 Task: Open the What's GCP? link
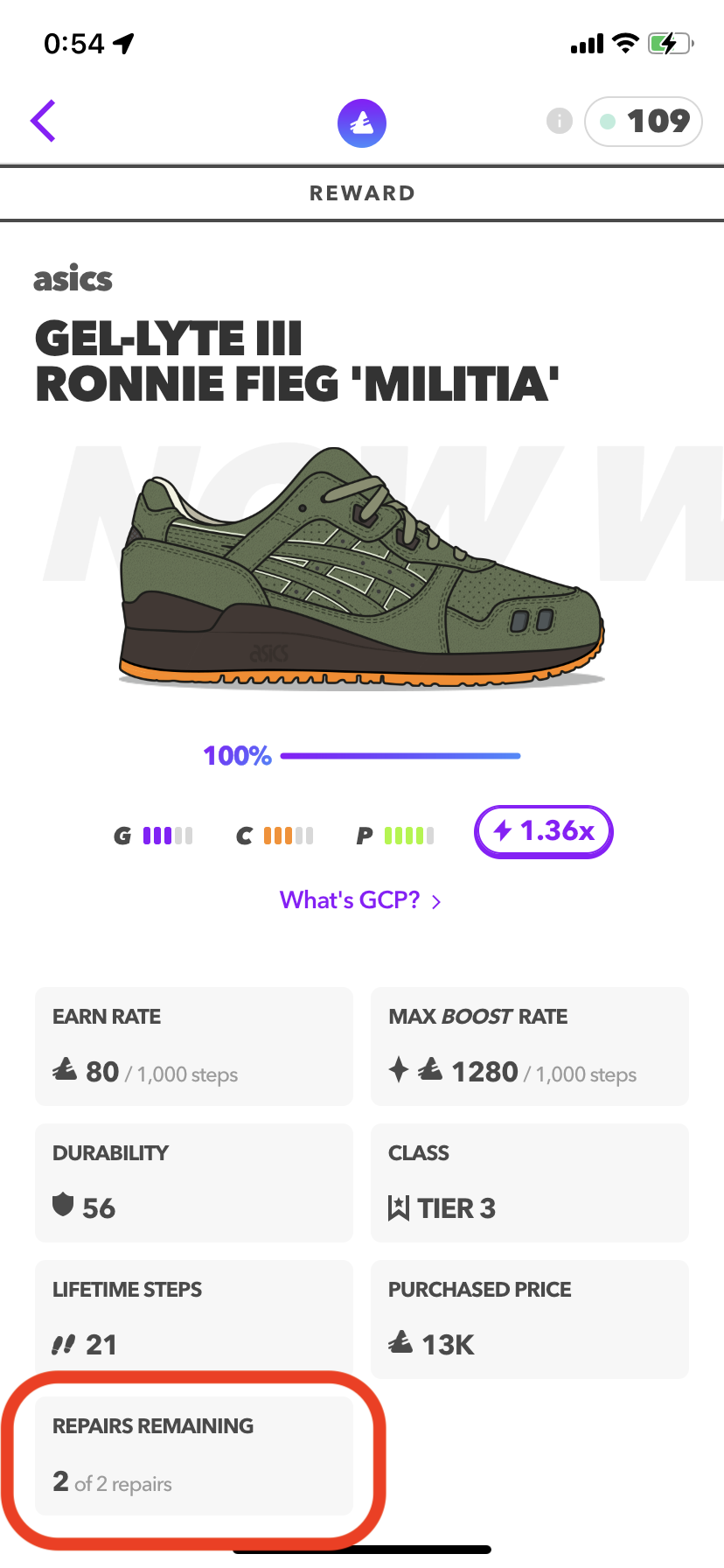[350, 900]
